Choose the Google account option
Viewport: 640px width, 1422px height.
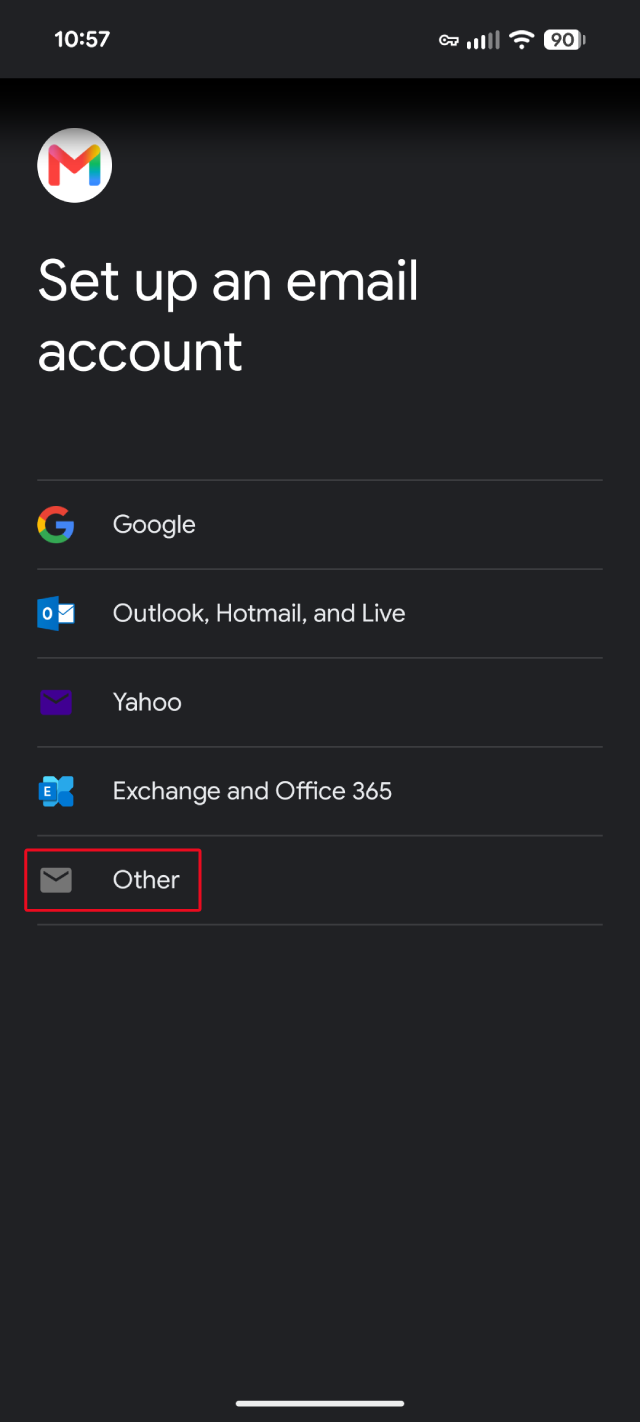[320, 525]
